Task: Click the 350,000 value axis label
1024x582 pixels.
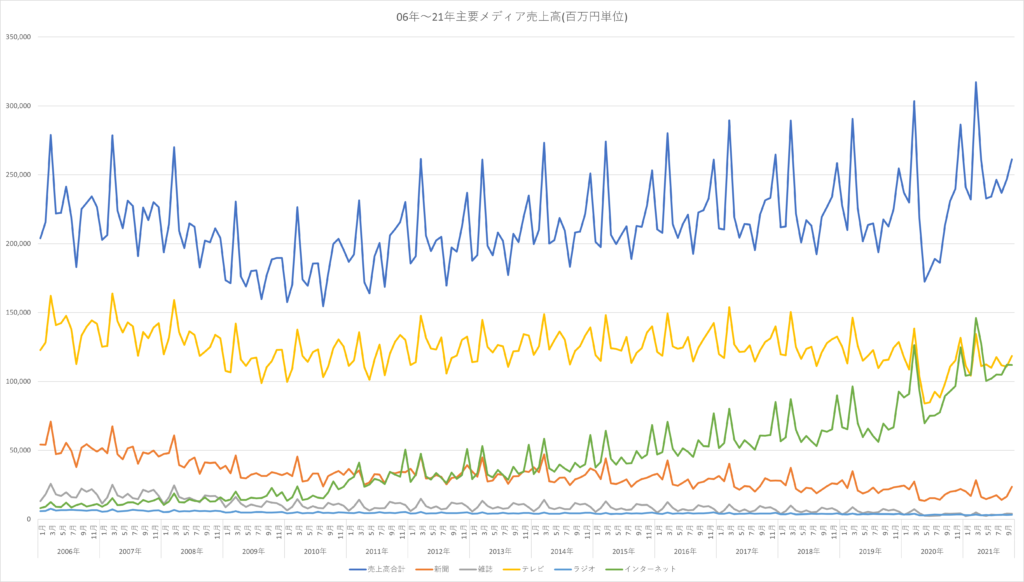Action: click(19, 37)
